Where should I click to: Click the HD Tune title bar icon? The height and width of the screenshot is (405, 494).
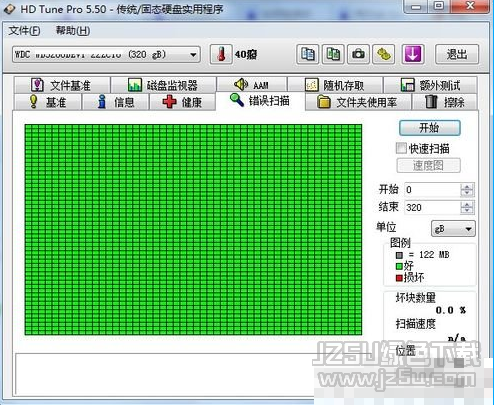(x=10, y=9)
